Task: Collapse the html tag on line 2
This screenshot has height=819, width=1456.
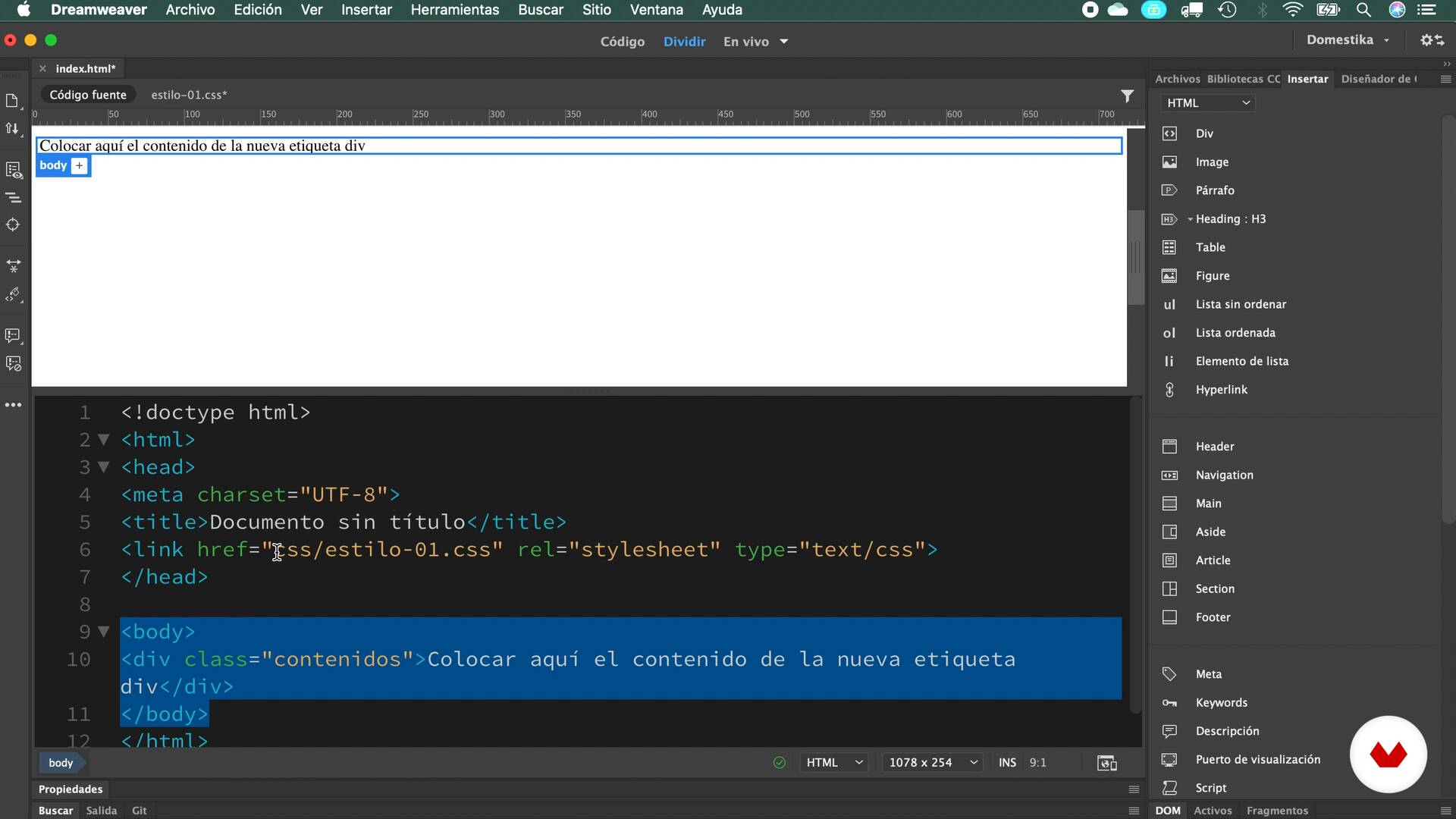Action: (104, 440)
